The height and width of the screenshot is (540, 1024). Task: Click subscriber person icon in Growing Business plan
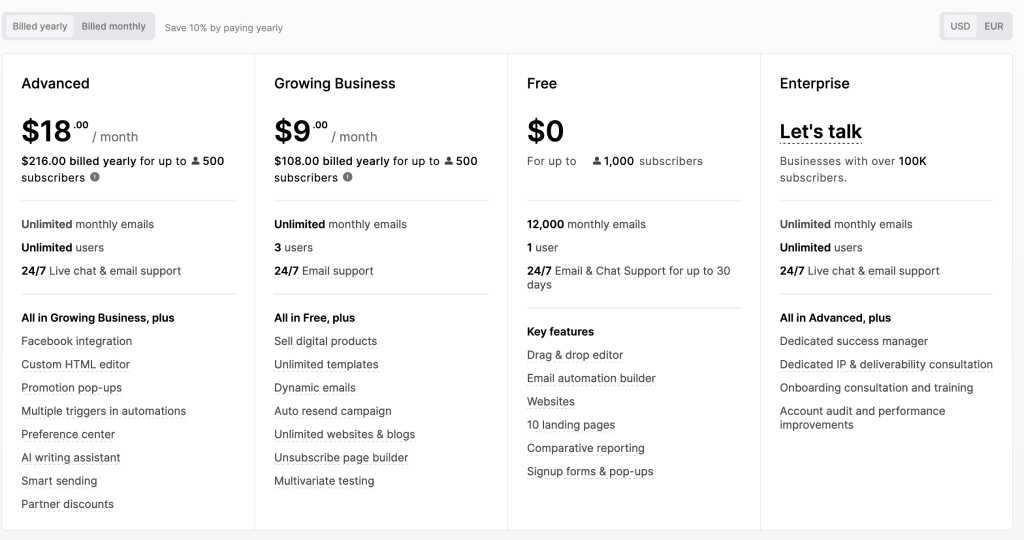coord(449,161)
